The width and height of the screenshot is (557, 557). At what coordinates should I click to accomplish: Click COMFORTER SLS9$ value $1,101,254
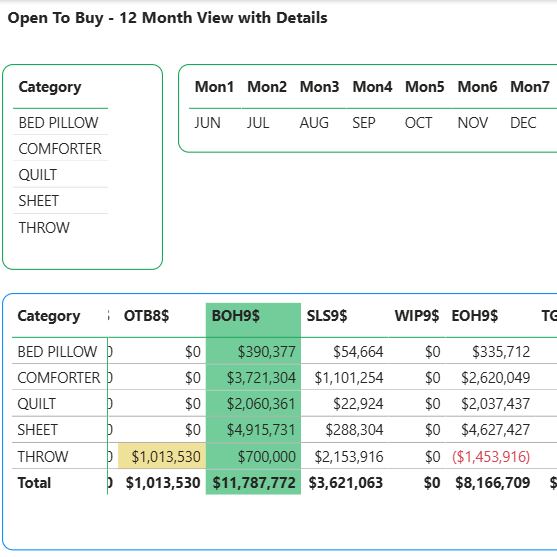[349, 378]
